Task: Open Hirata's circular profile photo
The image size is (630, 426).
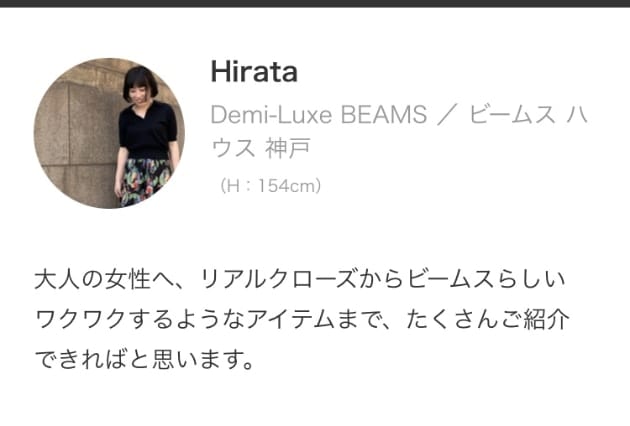Action: pos(109,133)
